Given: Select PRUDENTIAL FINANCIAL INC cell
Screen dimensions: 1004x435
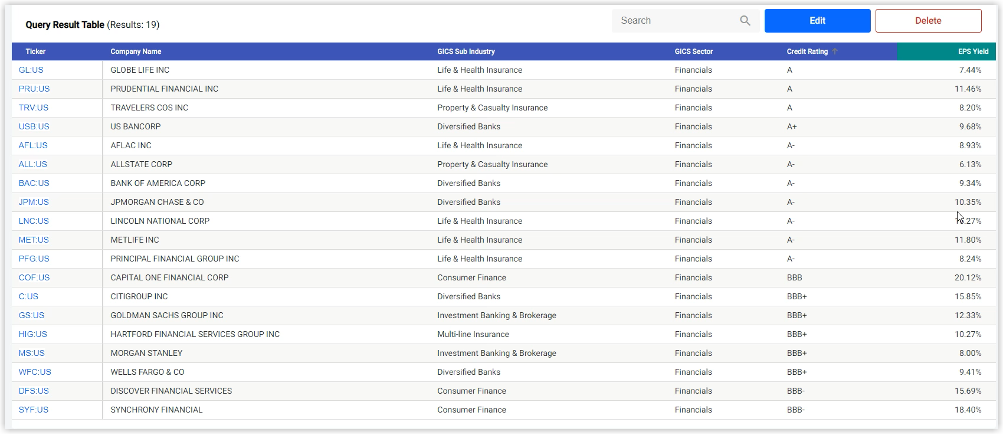Looking at the screenshot, I should [165, 89].
